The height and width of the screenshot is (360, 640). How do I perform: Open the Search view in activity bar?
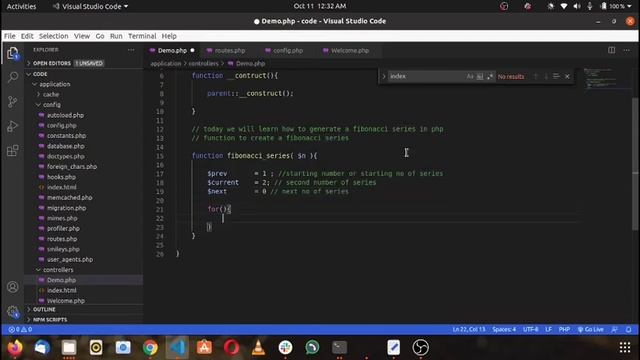coord(13,77)
